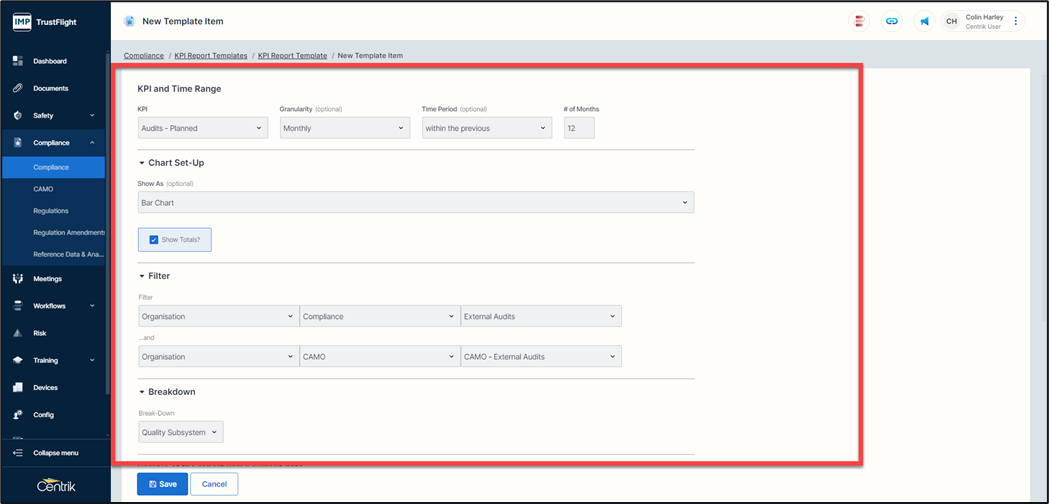Click the red stacked-bars icon in header
1049x504 pixels.
click(x=859, y=21)
